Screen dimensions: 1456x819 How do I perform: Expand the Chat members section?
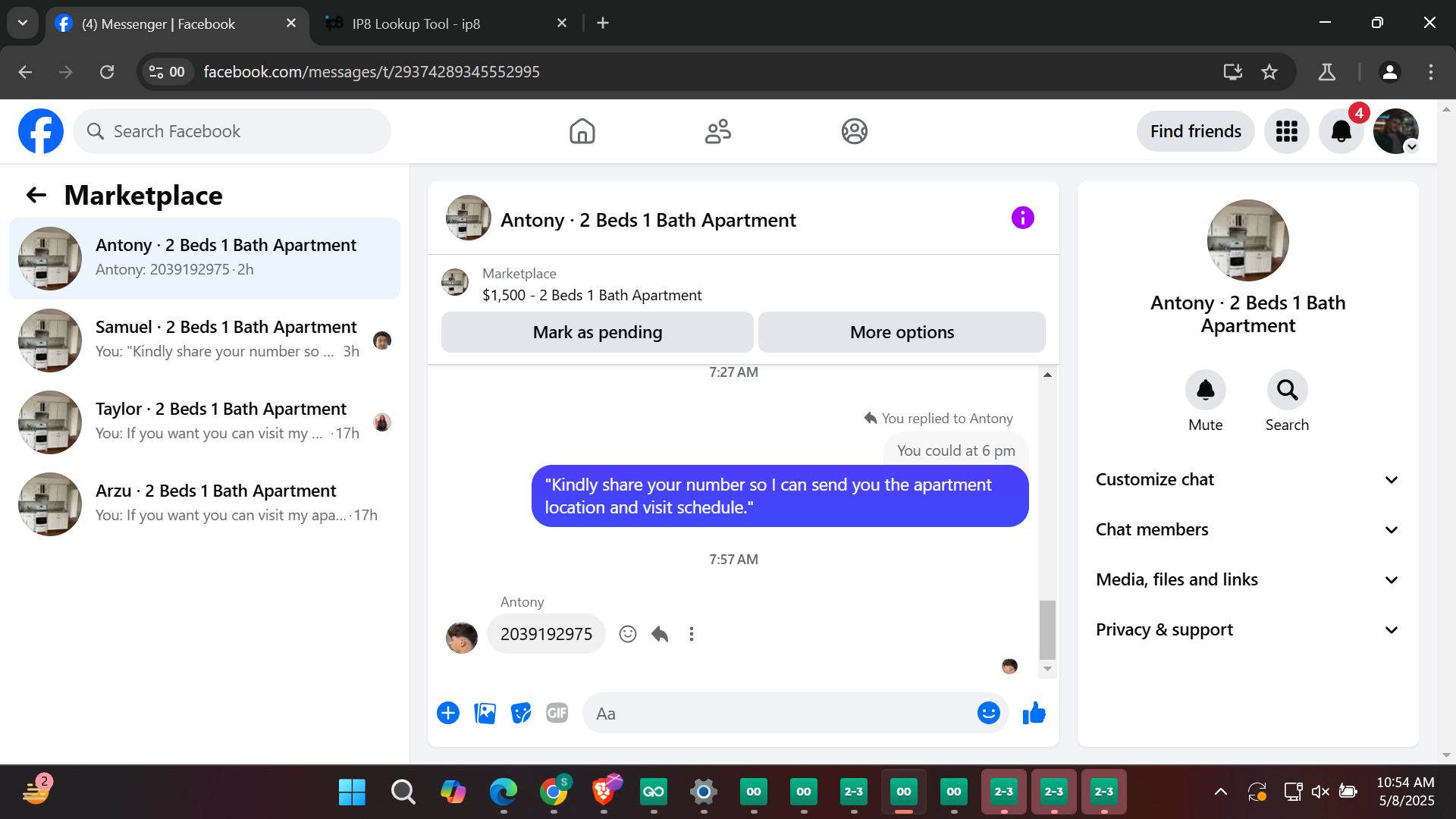click(x=1247, y=529)
